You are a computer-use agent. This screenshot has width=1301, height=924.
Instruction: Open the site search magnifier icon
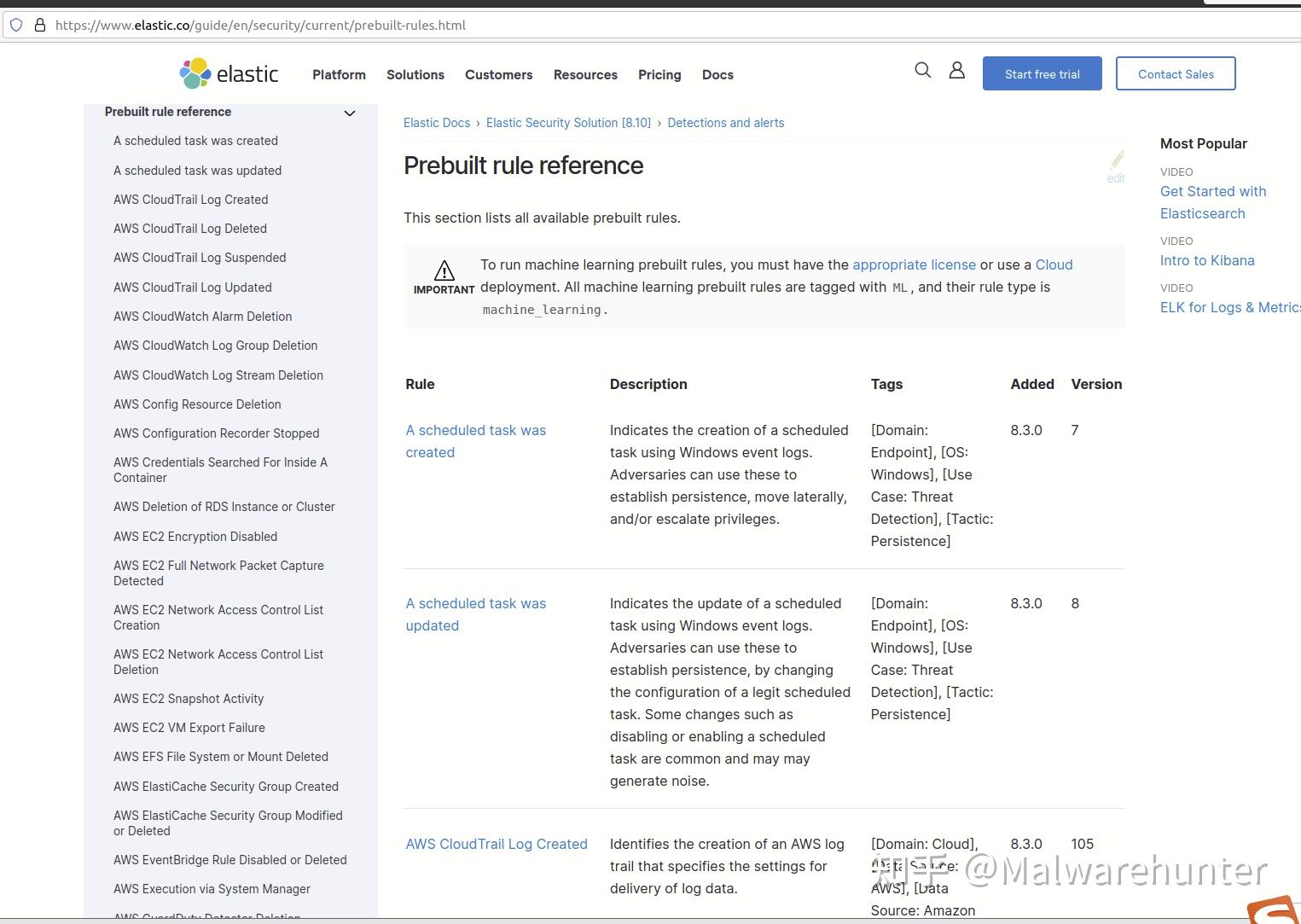[x=922, y=70]
